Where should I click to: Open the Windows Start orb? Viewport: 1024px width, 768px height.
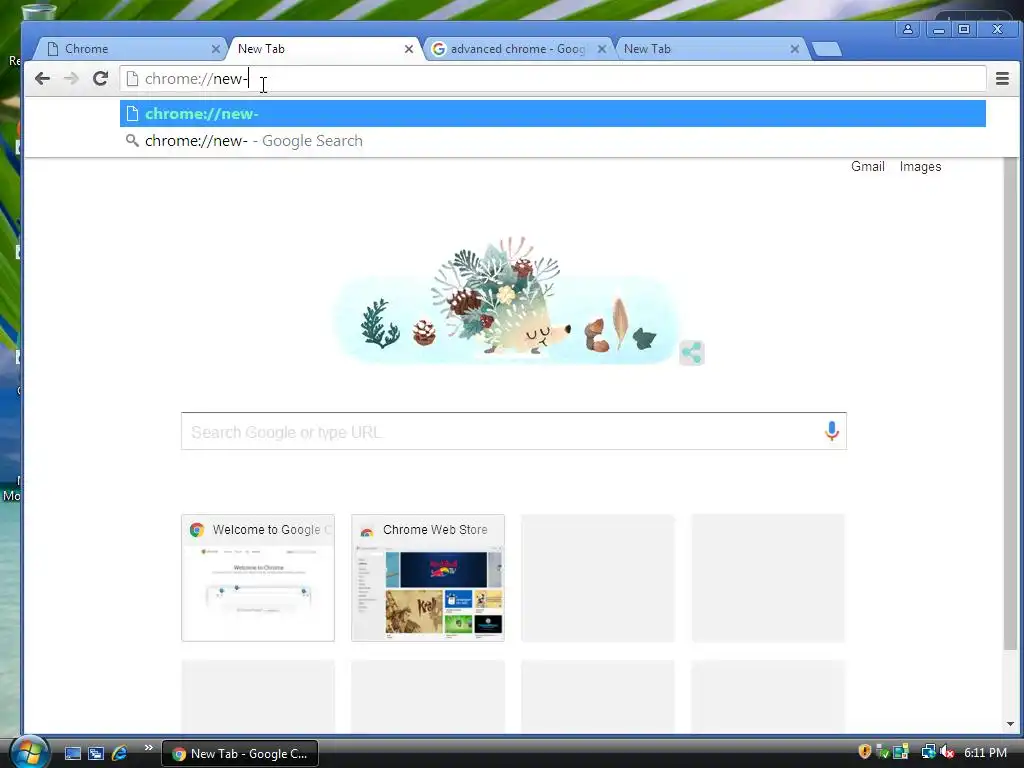click(x=29, y=752)
